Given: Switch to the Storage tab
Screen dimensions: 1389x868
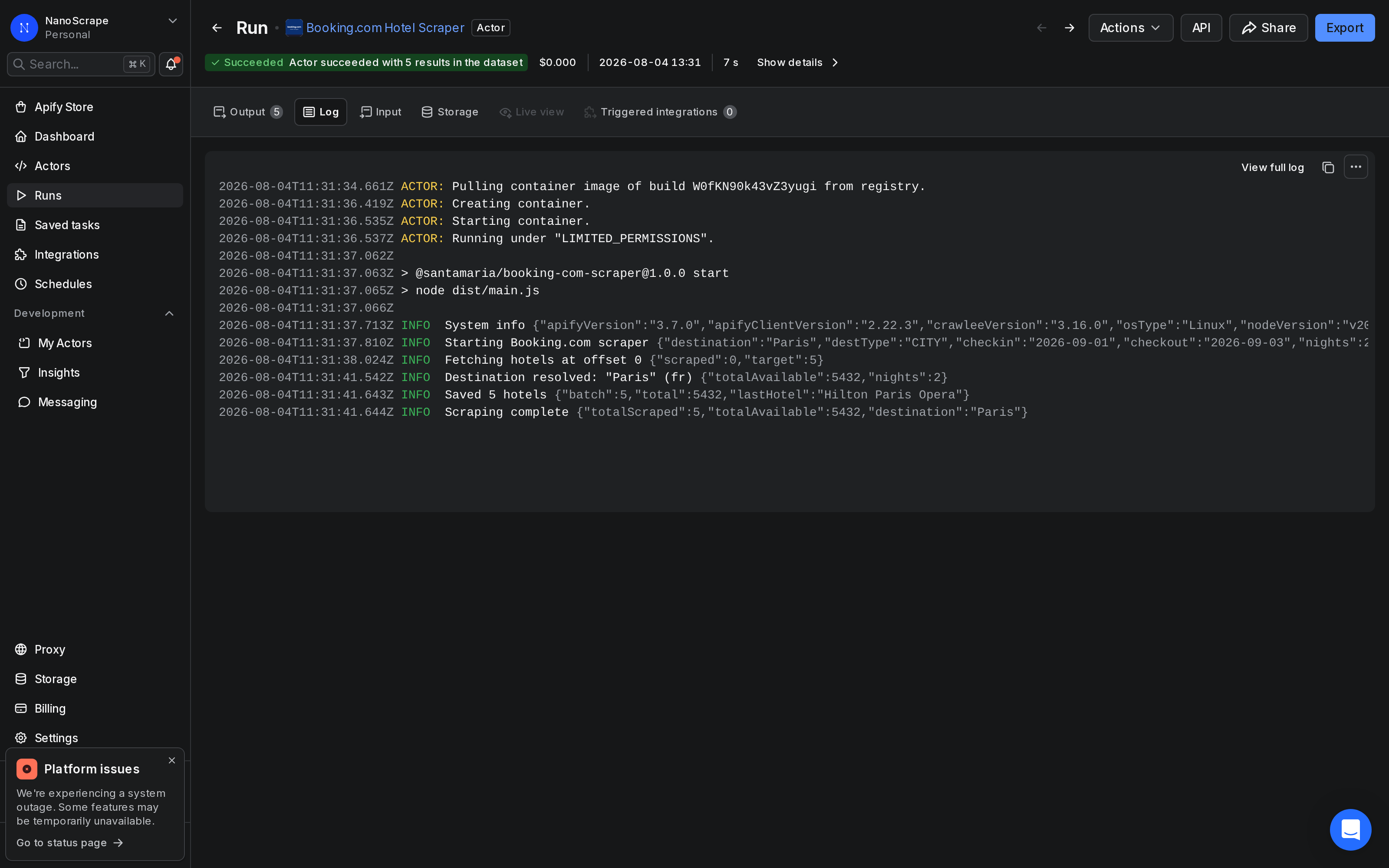Looking at the screenshot, I should pyautogui.click(x=449, y=112).
